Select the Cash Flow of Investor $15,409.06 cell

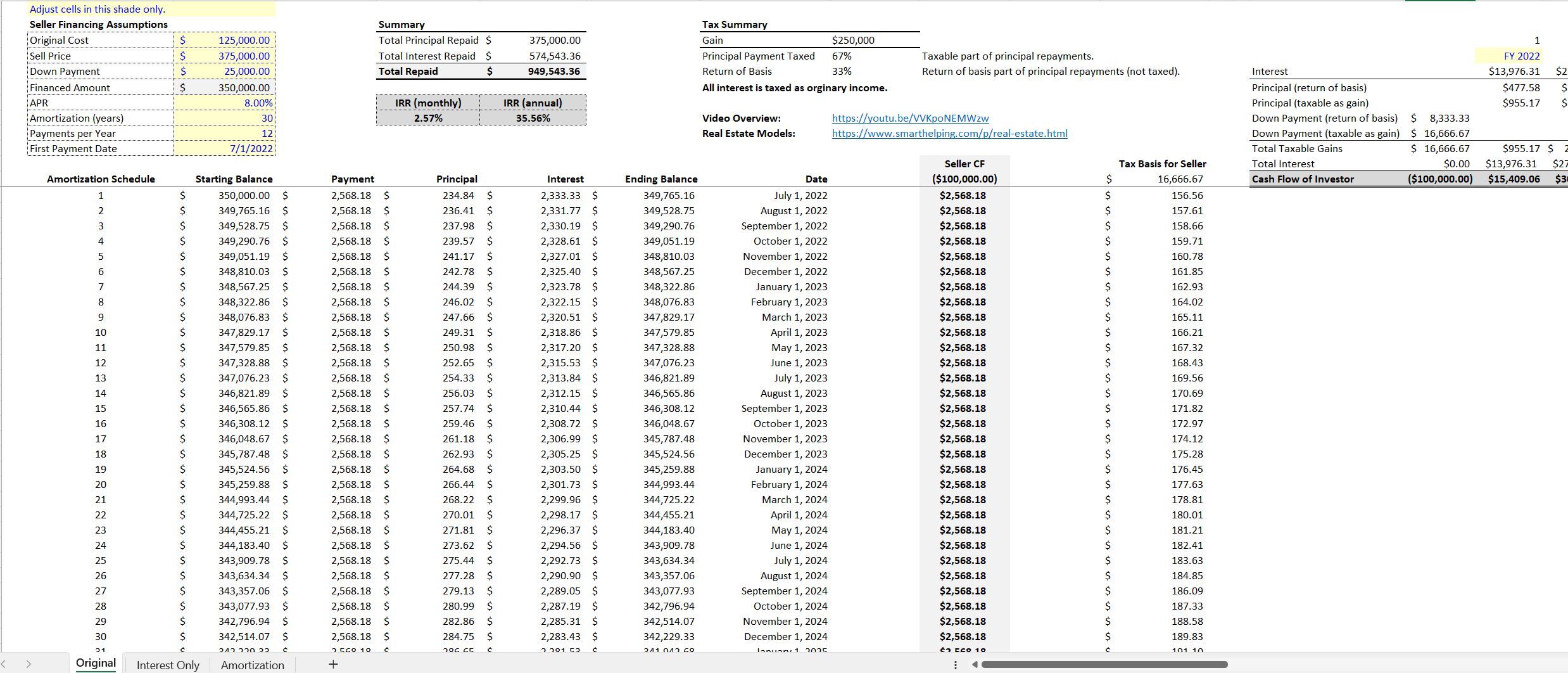(x=1514, y=179)
